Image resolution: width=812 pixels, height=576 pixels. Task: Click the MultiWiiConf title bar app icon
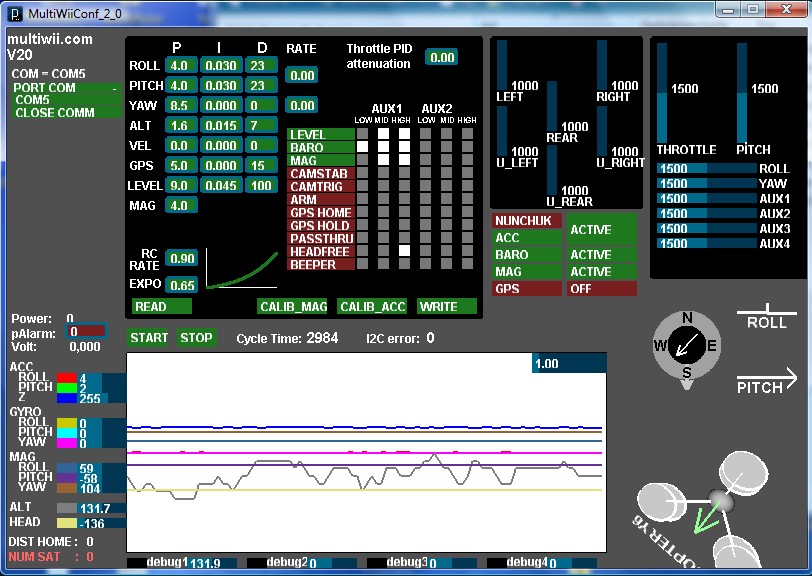(16, 13)
